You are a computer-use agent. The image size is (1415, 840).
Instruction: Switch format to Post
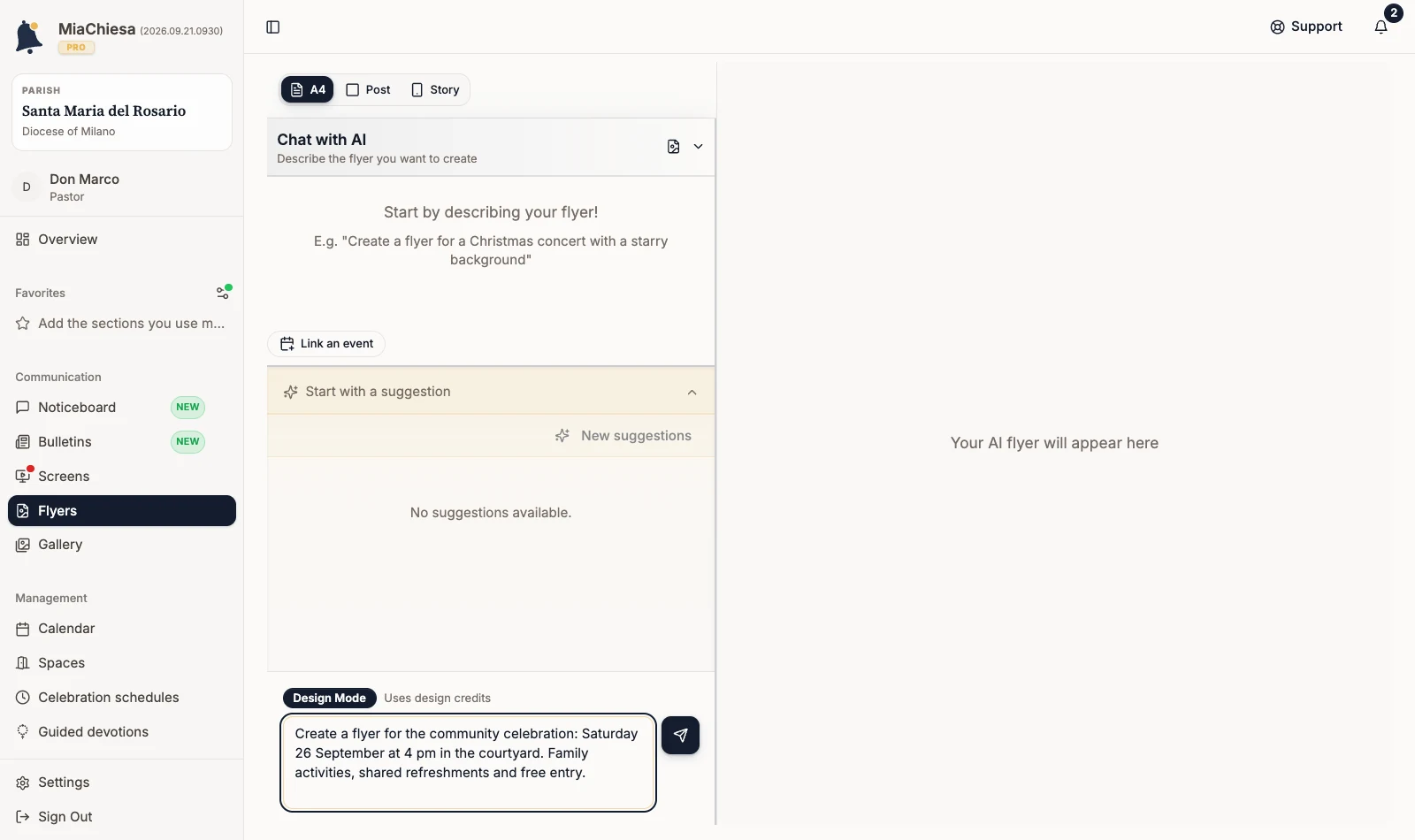[368, 89]
